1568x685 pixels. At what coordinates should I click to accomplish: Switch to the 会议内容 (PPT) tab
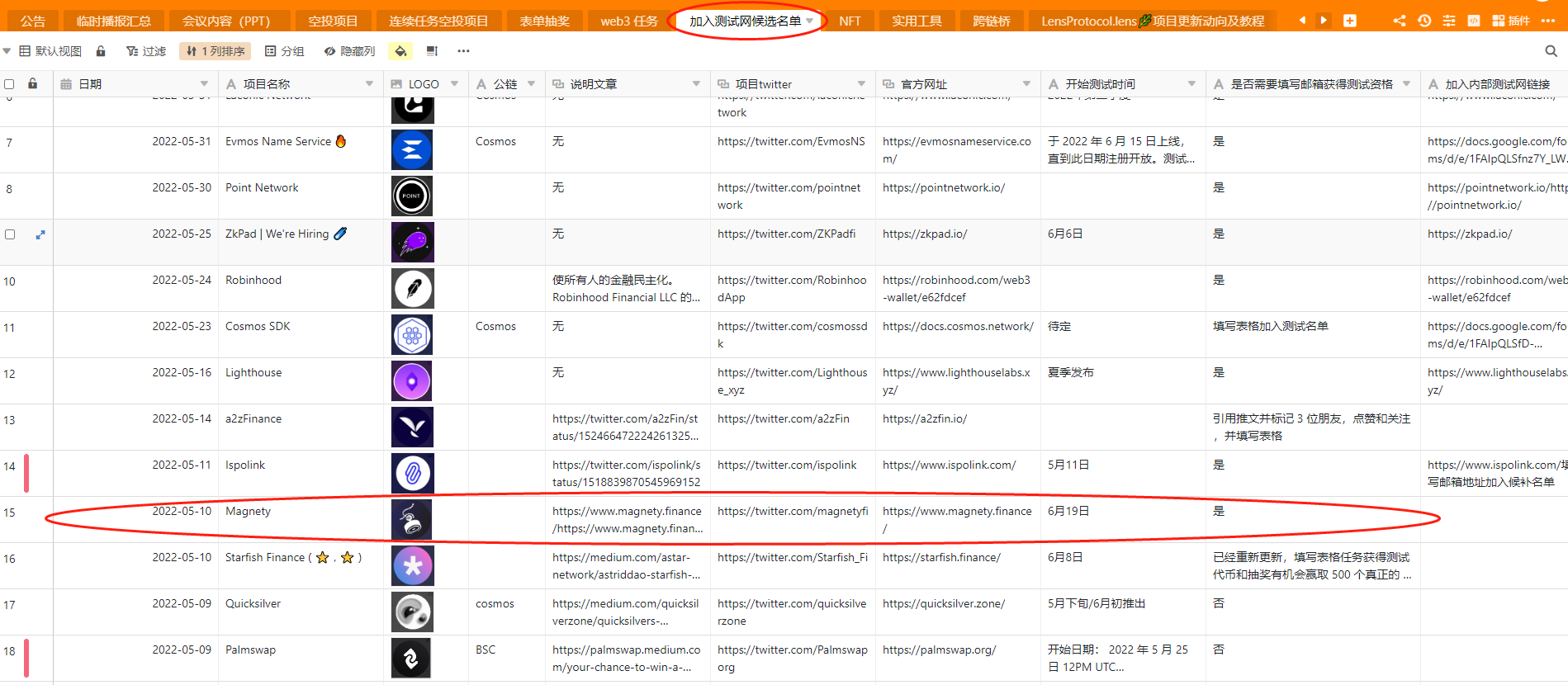(x=231, y=21)
